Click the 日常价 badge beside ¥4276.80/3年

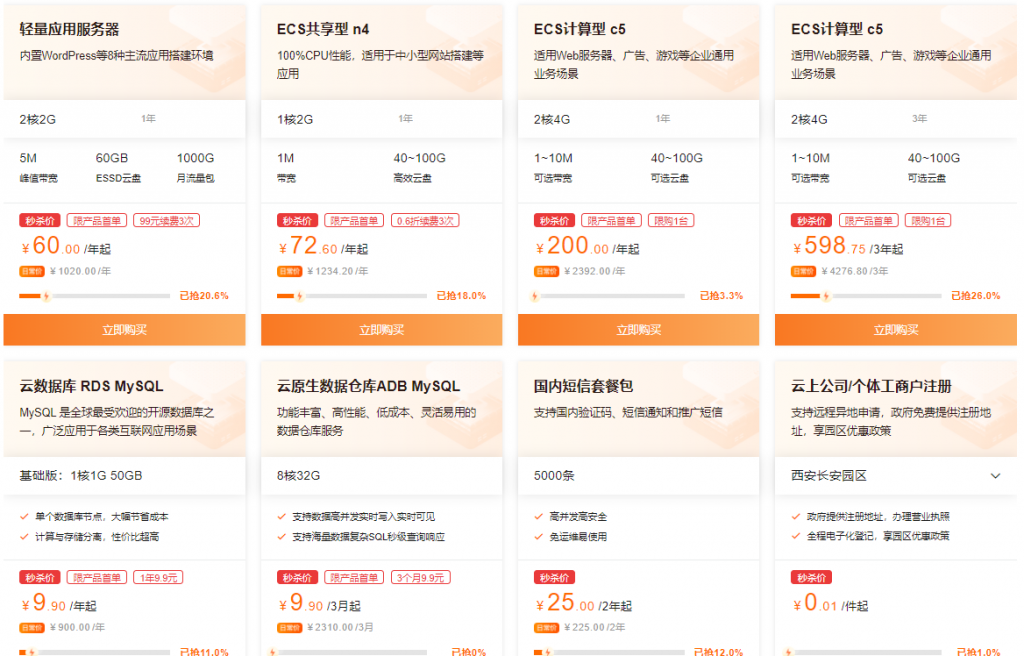[803, 271]
